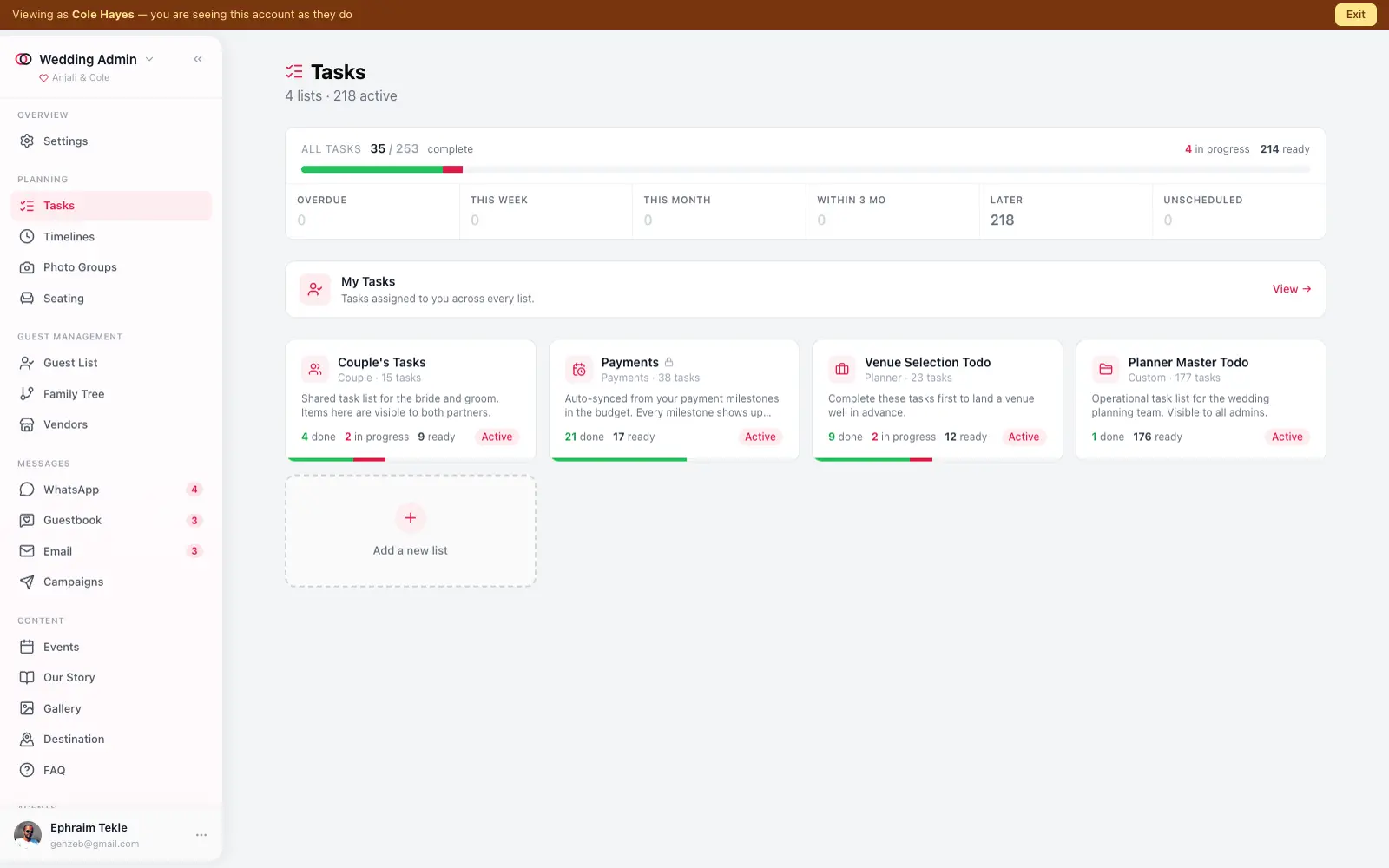Click the Couple's Tasks people icon

click(315, 369)
